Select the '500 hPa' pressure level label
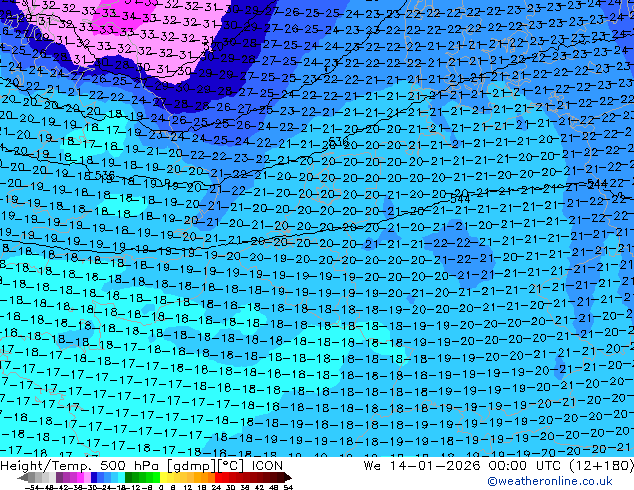Image resolution: width=634 pixels, height=490 pixels. pyautogui.click(x=128, y=466)
